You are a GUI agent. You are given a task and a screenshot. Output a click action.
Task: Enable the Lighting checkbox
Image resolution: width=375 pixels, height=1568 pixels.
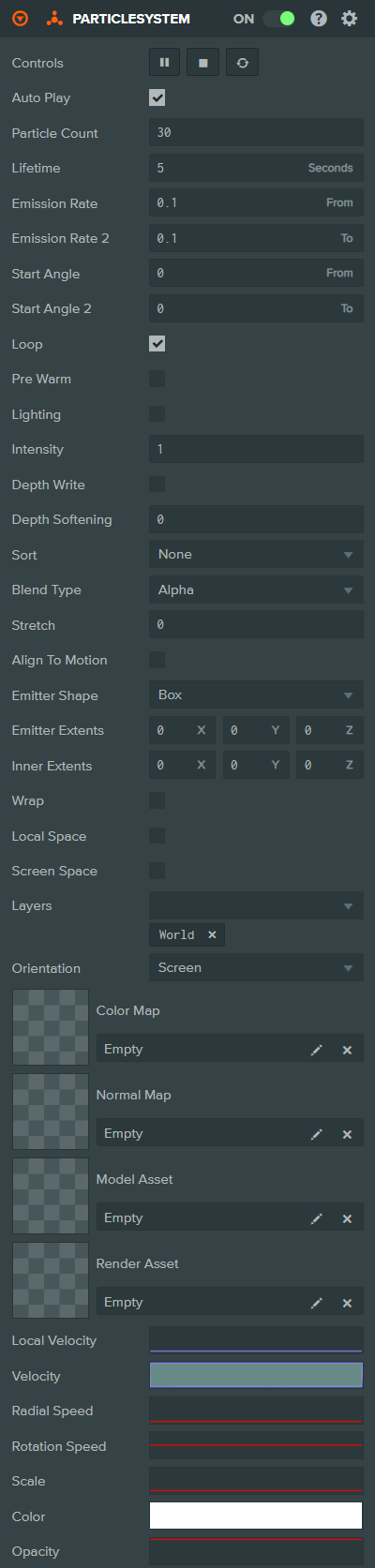point(157,414)
